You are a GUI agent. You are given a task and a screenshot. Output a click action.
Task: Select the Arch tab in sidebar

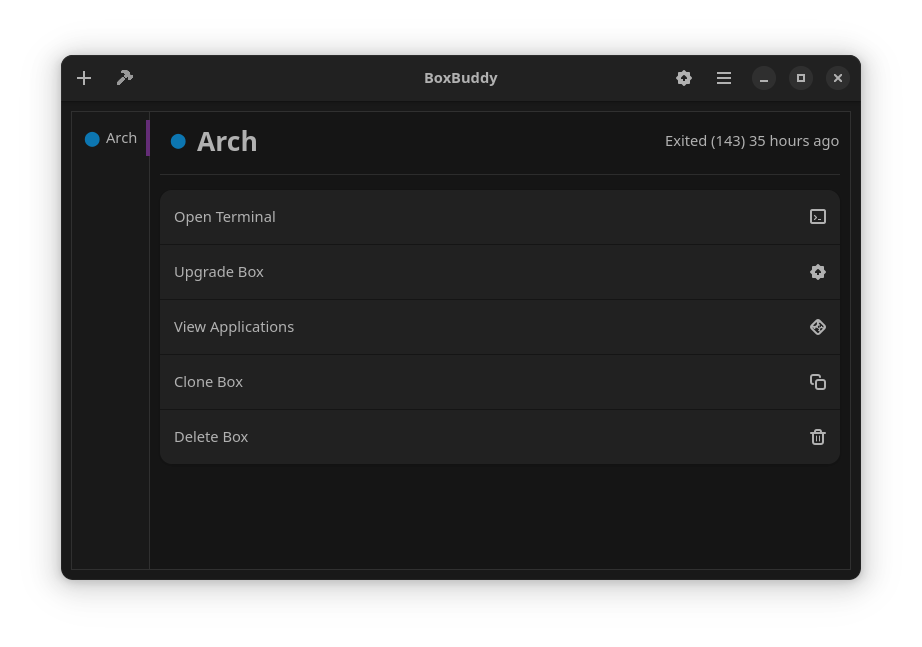point(111,138)
